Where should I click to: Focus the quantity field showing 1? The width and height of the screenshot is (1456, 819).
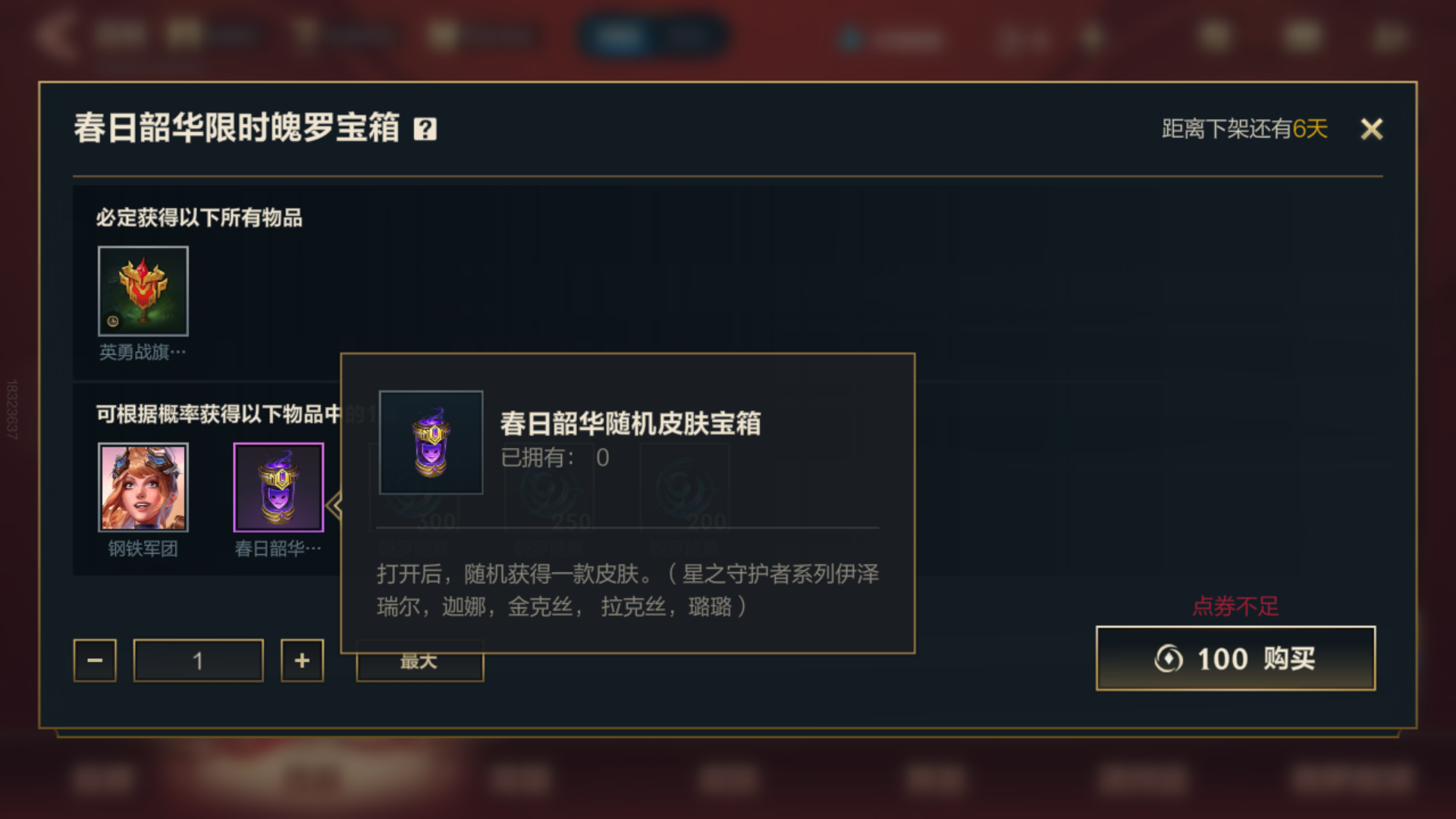point(198,661)
